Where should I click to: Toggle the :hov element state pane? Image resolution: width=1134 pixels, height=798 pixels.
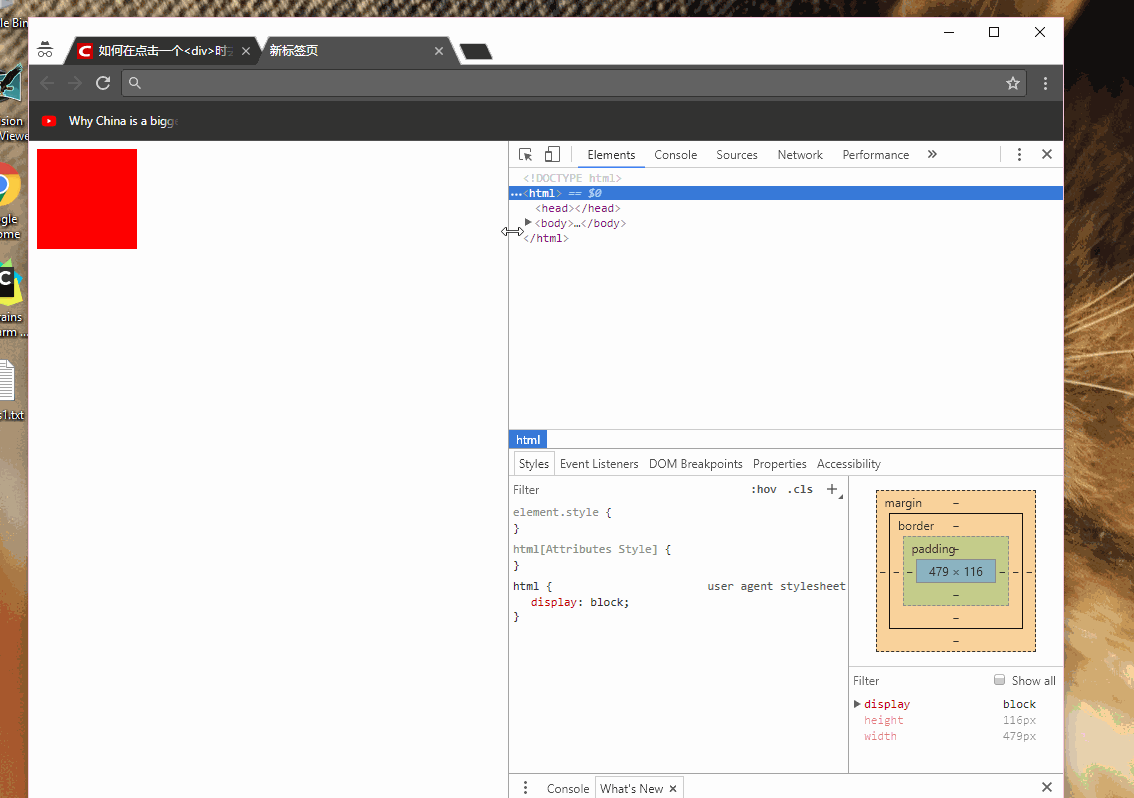click(764, 490)
